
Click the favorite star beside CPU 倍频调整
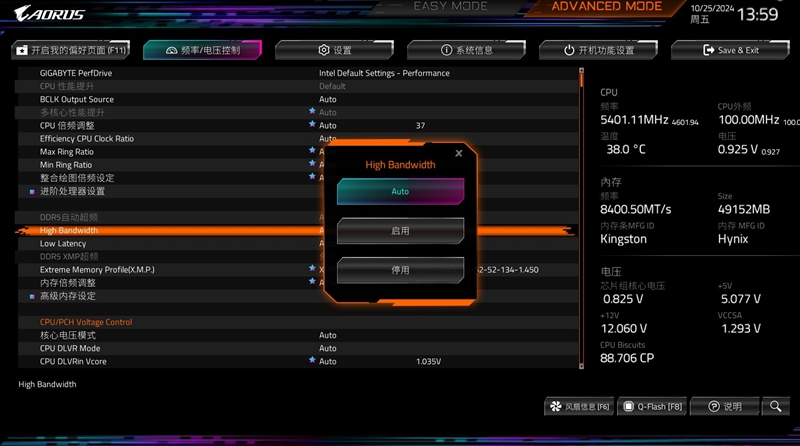coord(312,125)
